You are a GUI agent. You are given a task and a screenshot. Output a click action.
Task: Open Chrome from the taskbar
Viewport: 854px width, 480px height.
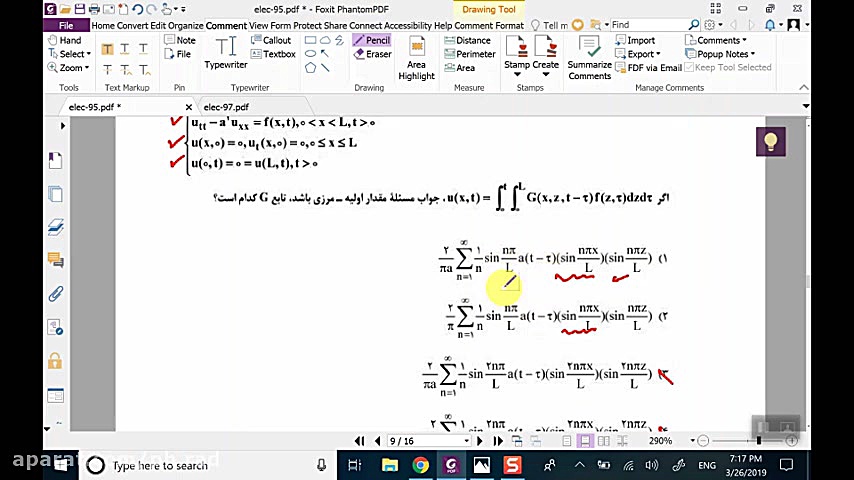(420, 465)
